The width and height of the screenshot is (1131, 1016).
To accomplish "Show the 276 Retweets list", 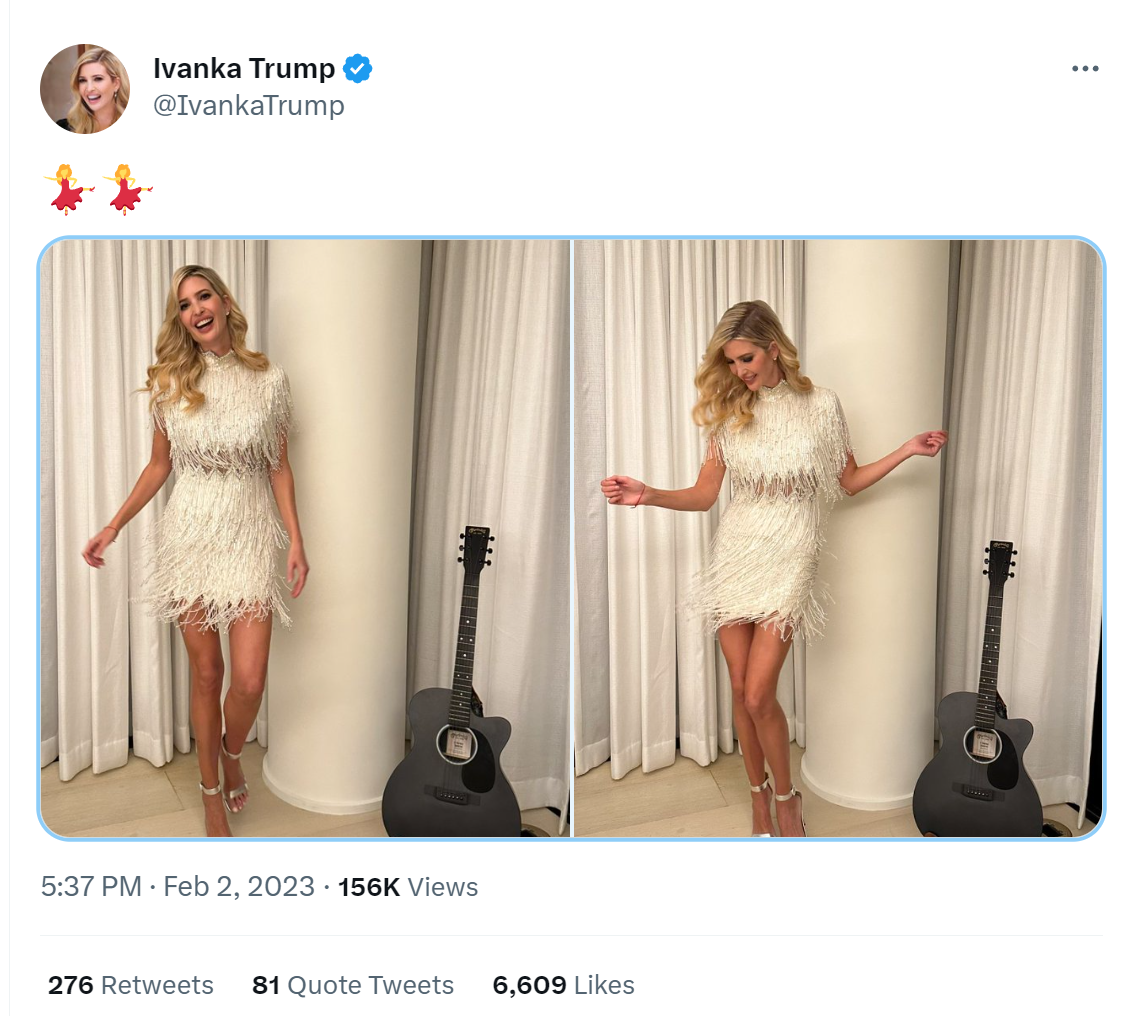I will tap(131, 985).
